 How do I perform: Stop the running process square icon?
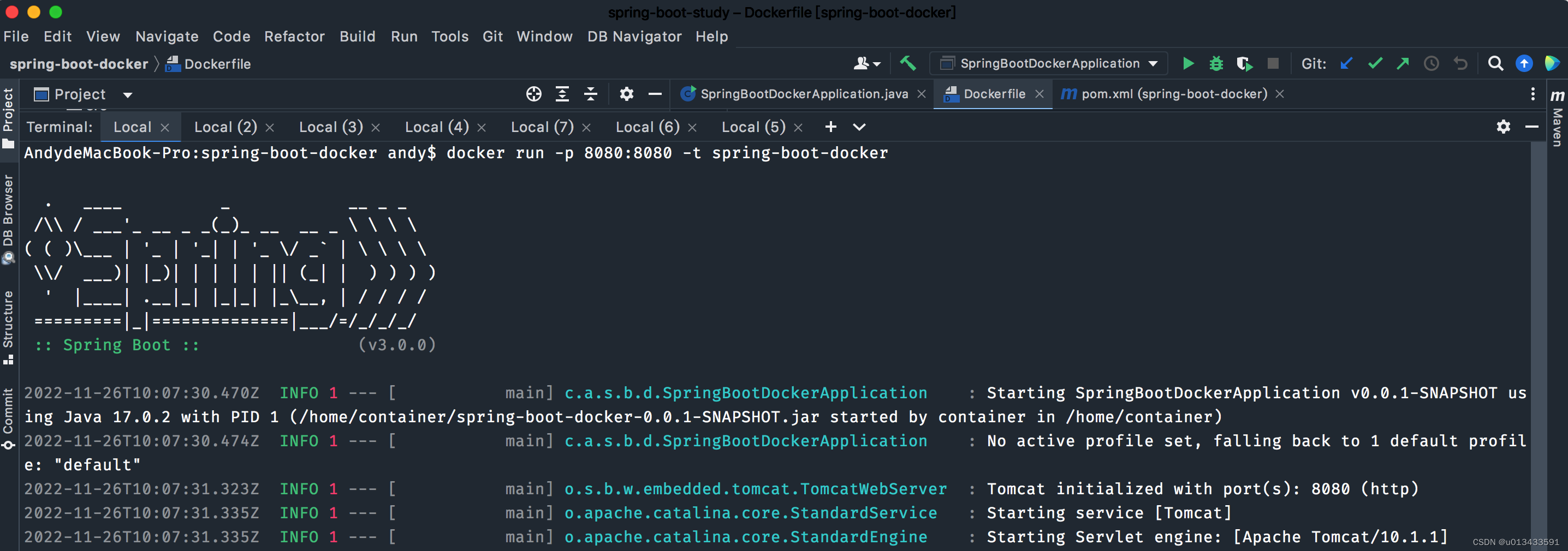click(x=1273, y=63)
